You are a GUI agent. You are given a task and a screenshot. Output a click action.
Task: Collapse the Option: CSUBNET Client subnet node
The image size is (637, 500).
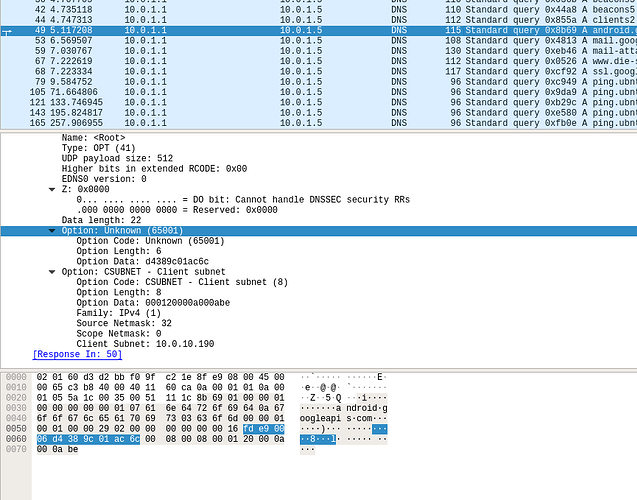pos(52,270)
